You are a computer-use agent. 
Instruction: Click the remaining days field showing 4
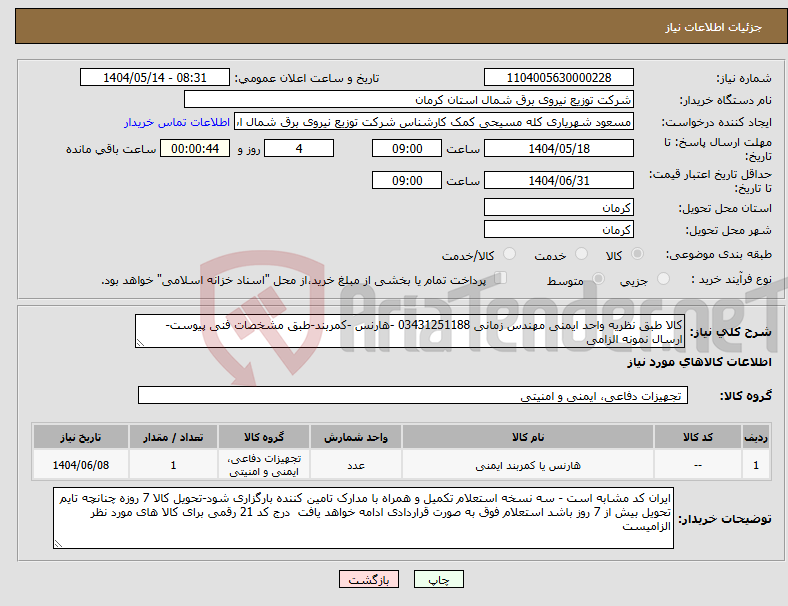coord(299,149)
